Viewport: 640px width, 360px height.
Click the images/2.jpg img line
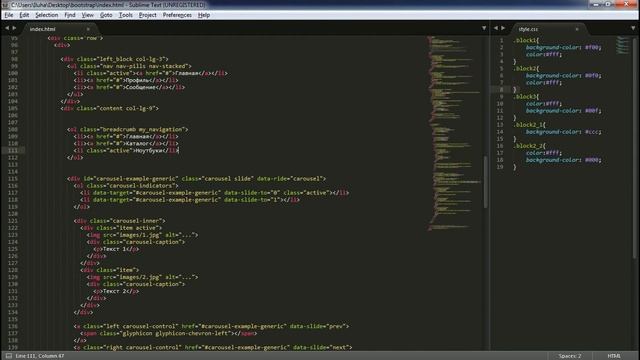tap(142, 277)
